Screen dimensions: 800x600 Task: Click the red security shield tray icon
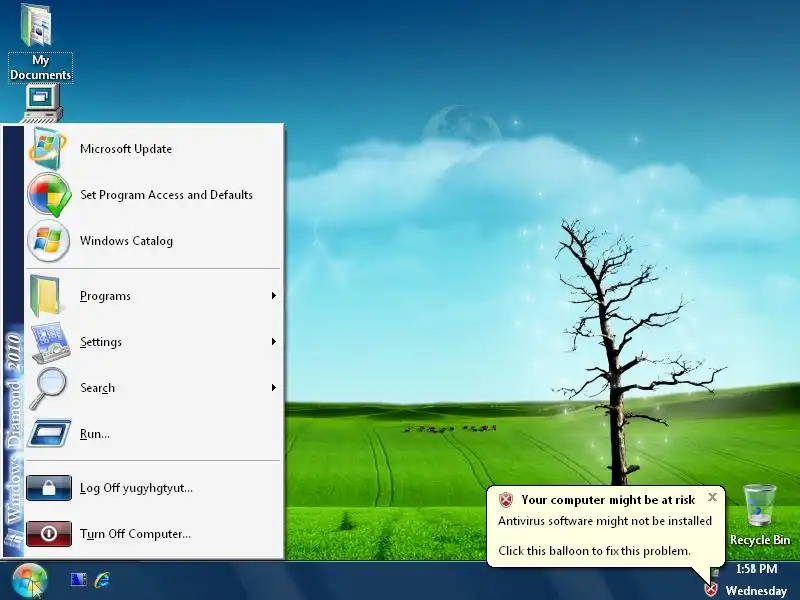711,590
